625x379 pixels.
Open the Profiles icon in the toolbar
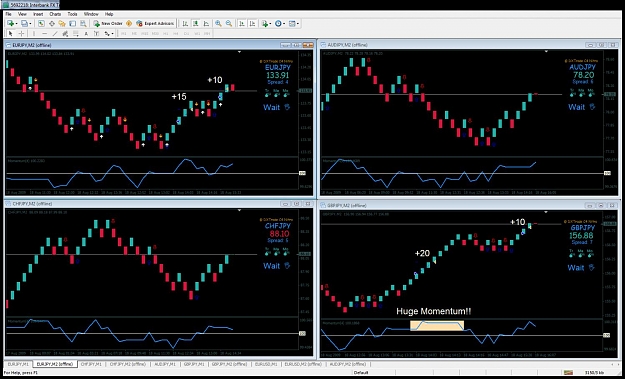pos(24,24)
